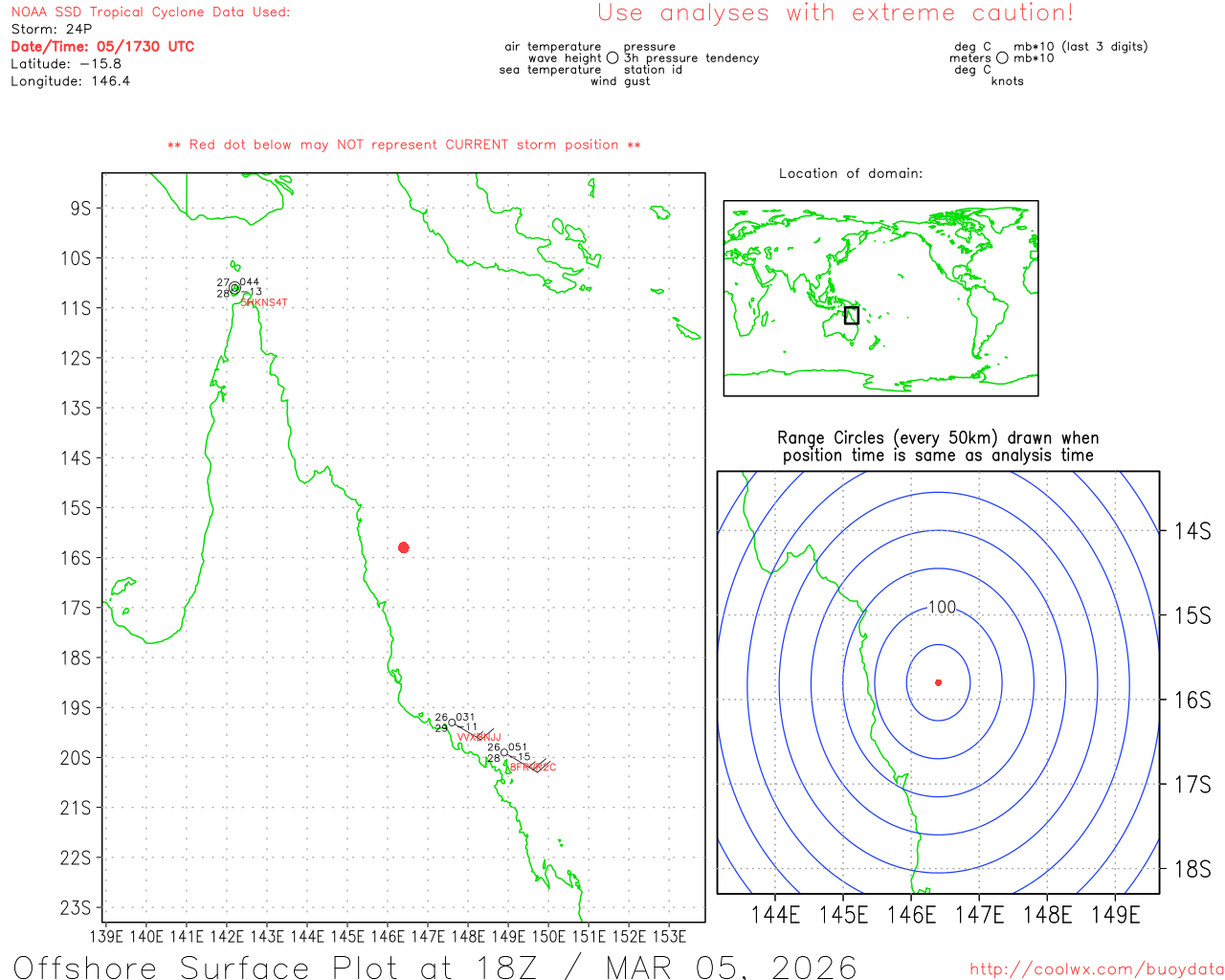Click 'mb*10 (last 3 digits)' legend text
Screen dimensions: 1225x980
tap(1081, 47)
